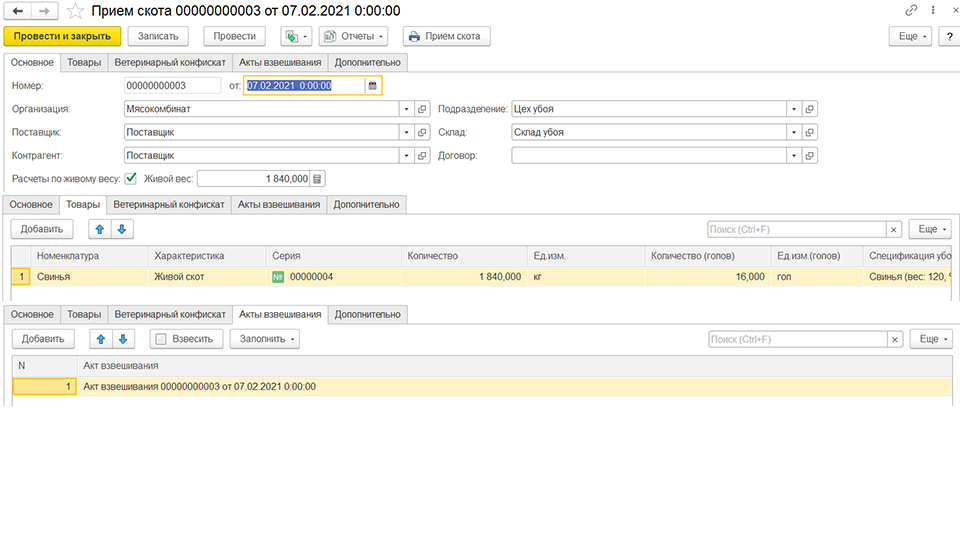Open the Еще menu in the Товары section
Image resolution: width=960 pixels, height=560 pixels.
click(x=930, y=229)
